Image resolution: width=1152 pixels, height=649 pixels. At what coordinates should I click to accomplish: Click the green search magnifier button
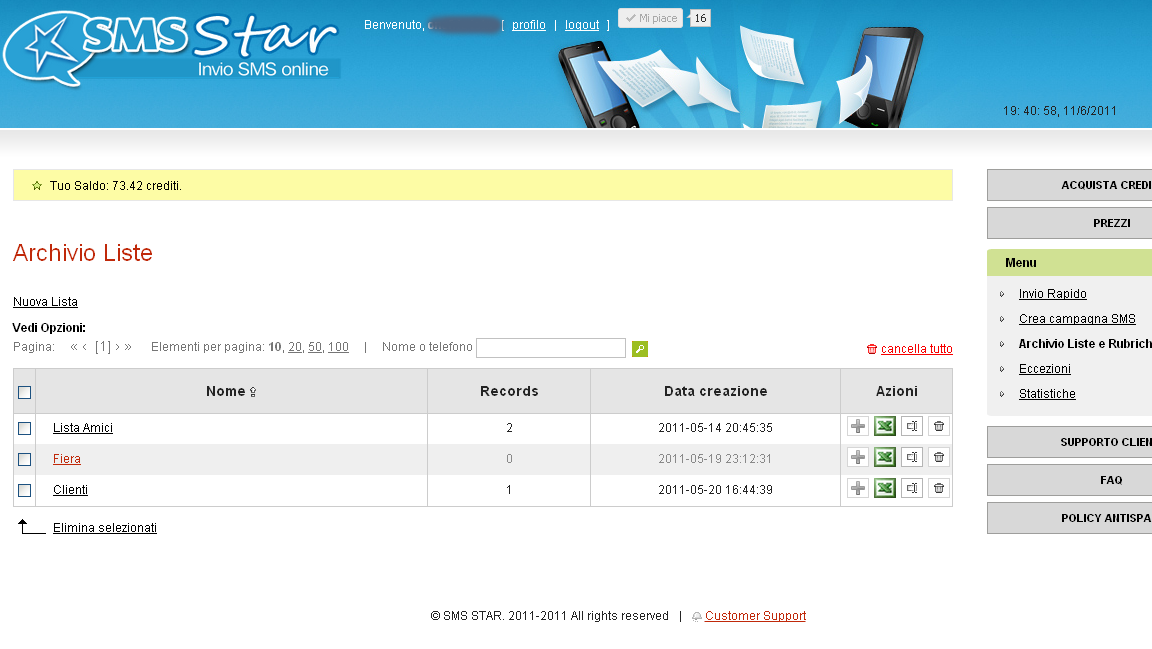(x=640, y=348)
